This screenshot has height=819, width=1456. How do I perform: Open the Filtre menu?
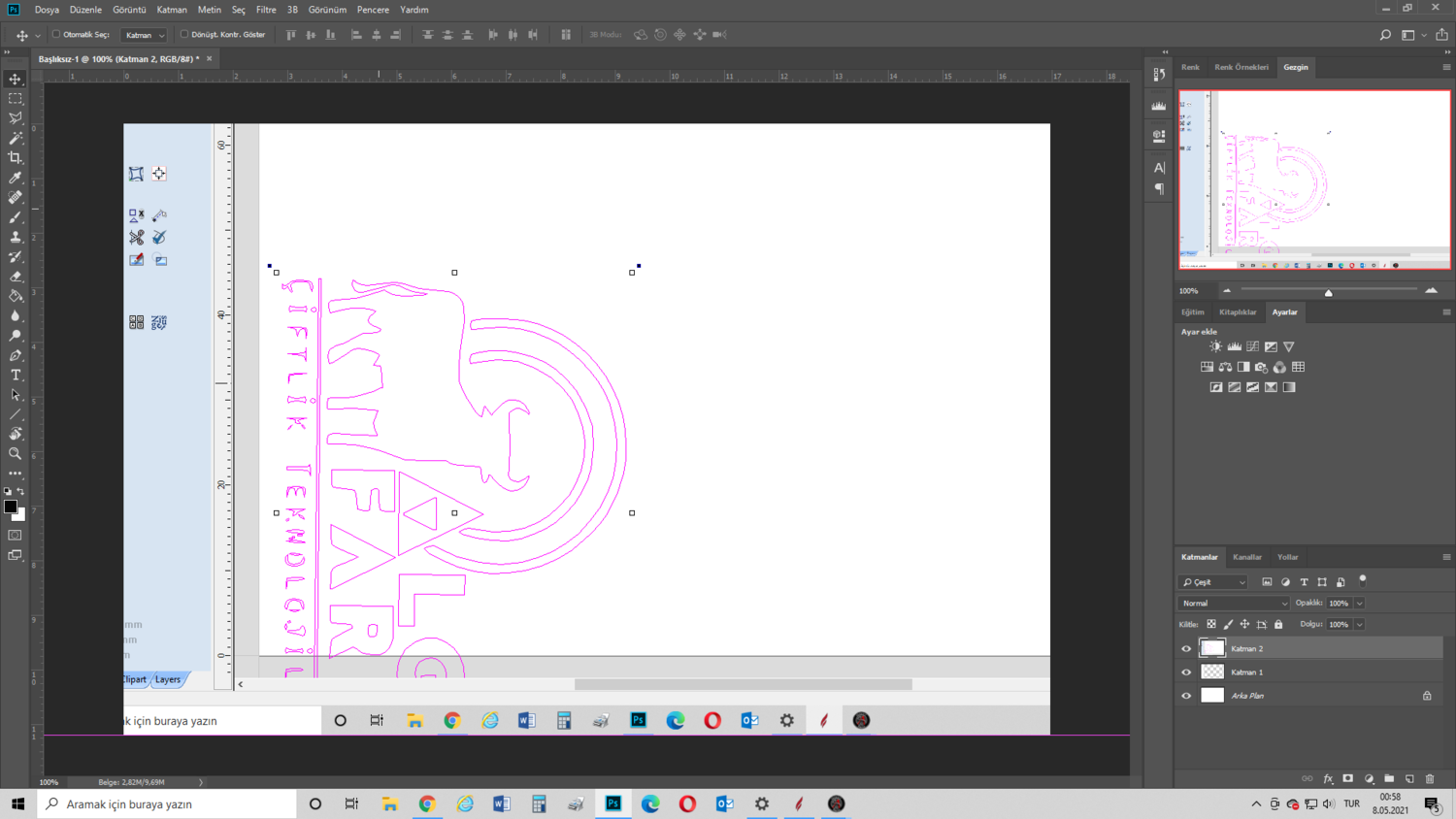point(266,10)
